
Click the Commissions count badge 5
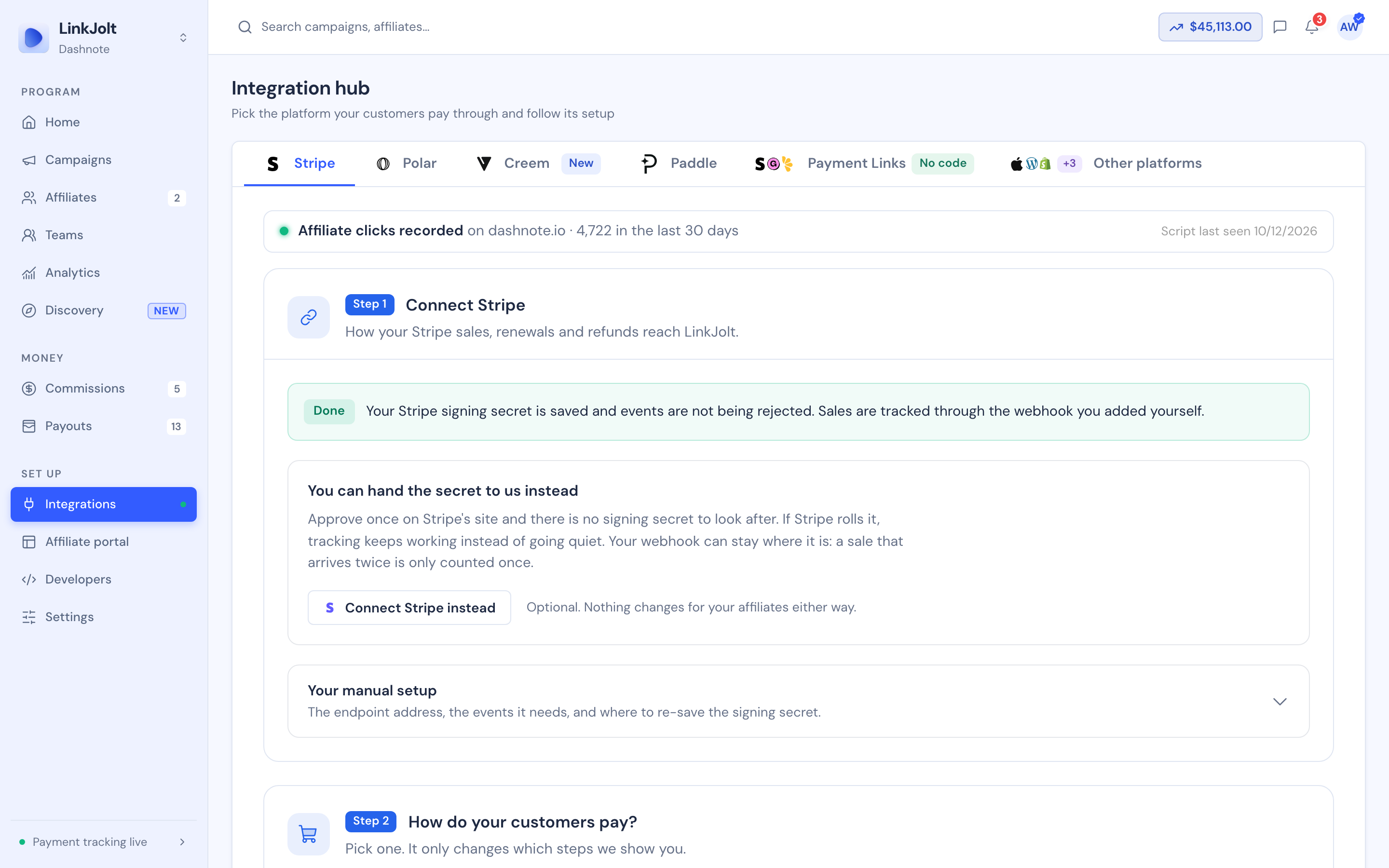click(177, 389)
